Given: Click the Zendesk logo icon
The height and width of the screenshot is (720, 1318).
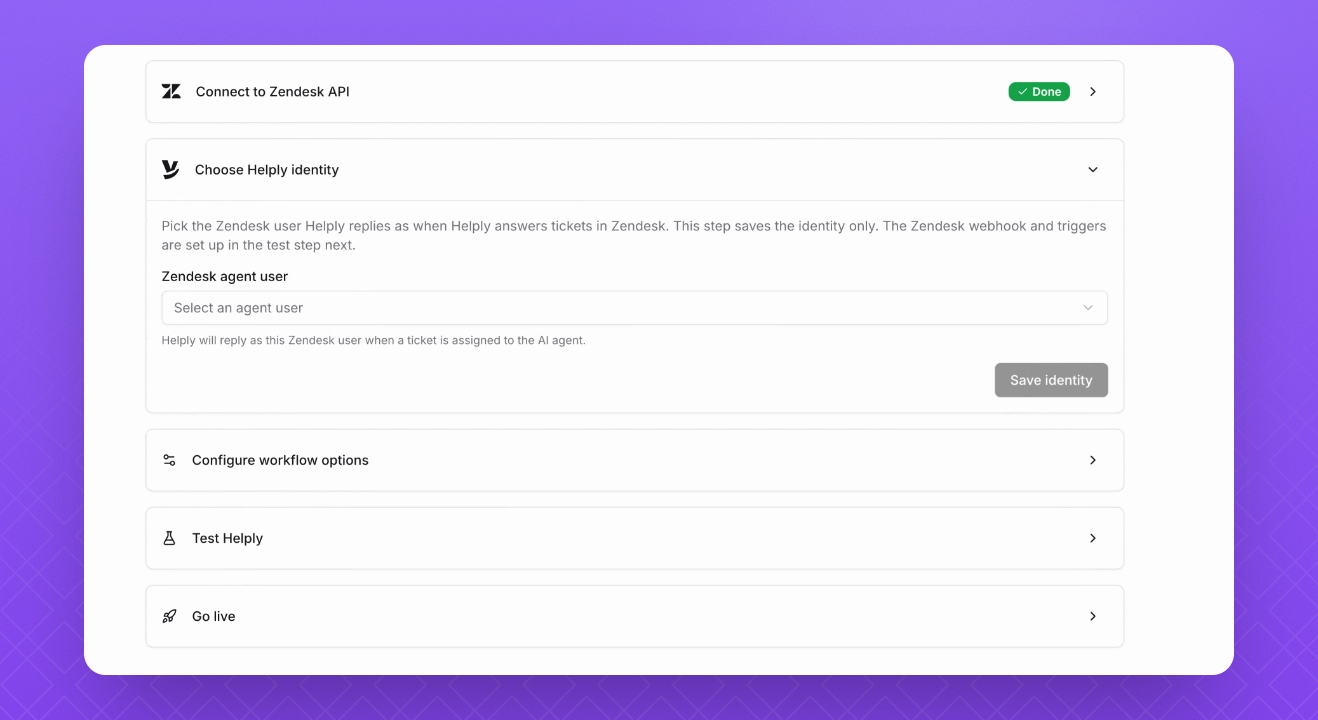Looking at the screenshot, I should (x=171, y=91).
